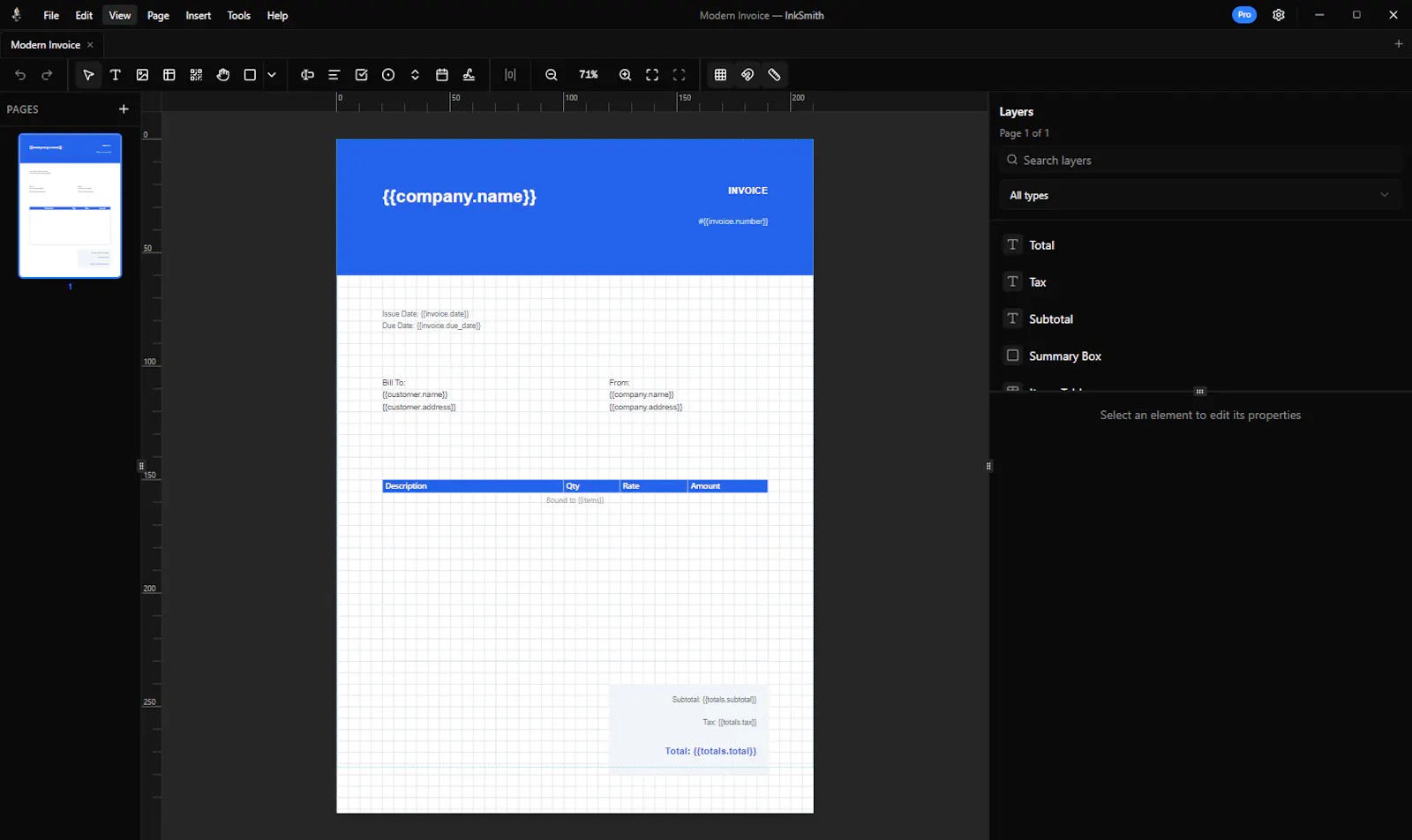The image size is (1412, 840).
Task: Open the Tools menu
Action: (x=239, y=15)
